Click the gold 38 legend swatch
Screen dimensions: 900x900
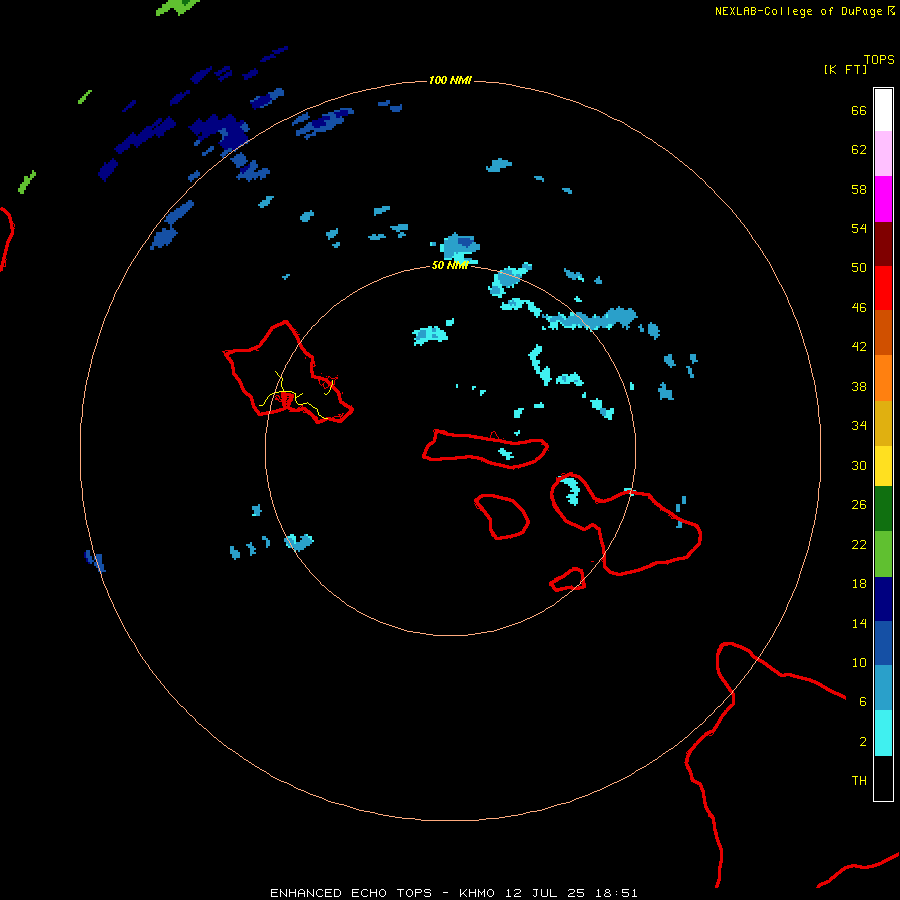coord(883,424)
